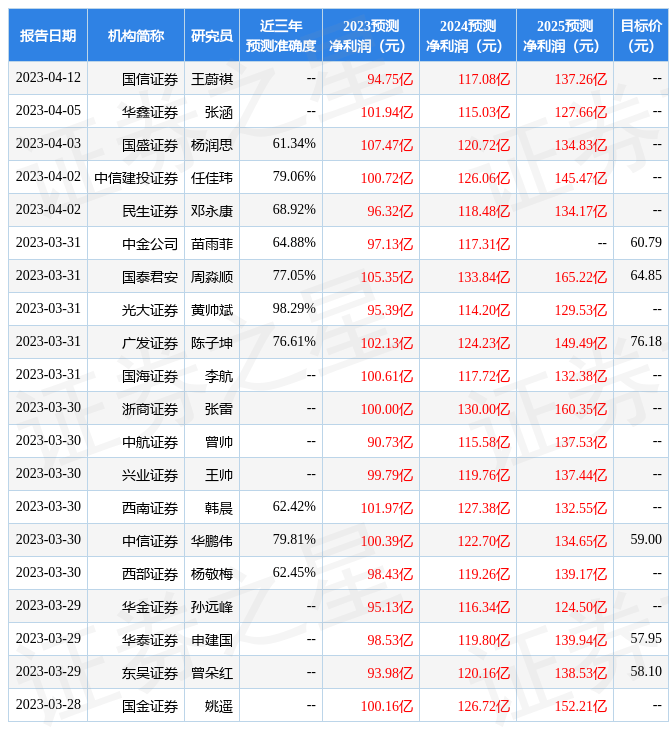Select the 133.84亿 forecast for 2024
The height and width of the screenshot is (730, 669).
(x=484, y=276)
